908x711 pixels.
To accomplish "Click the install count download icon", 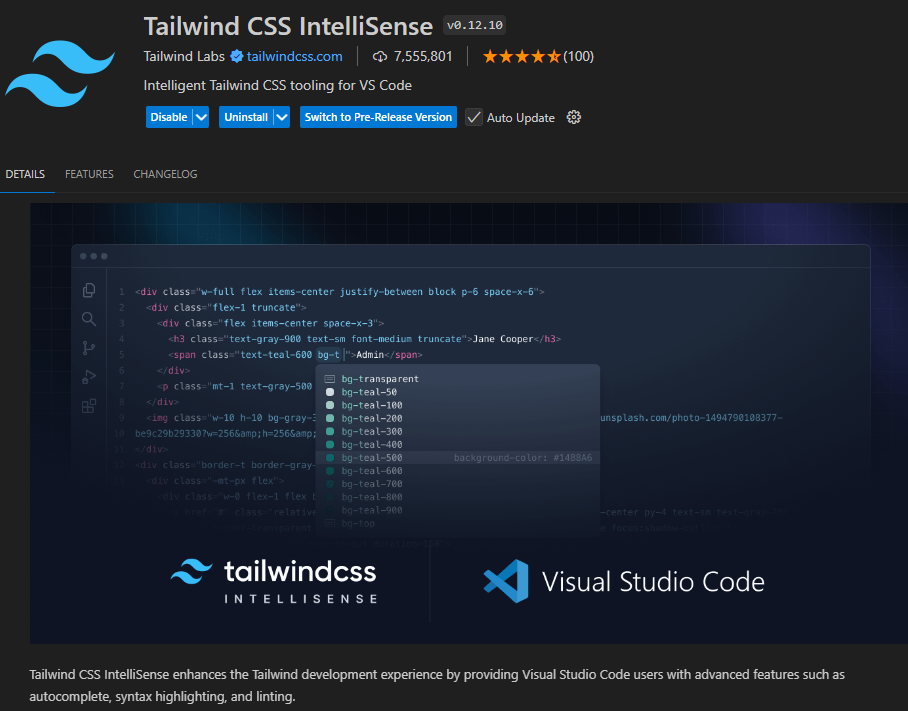I will click(x=380, y=56).
